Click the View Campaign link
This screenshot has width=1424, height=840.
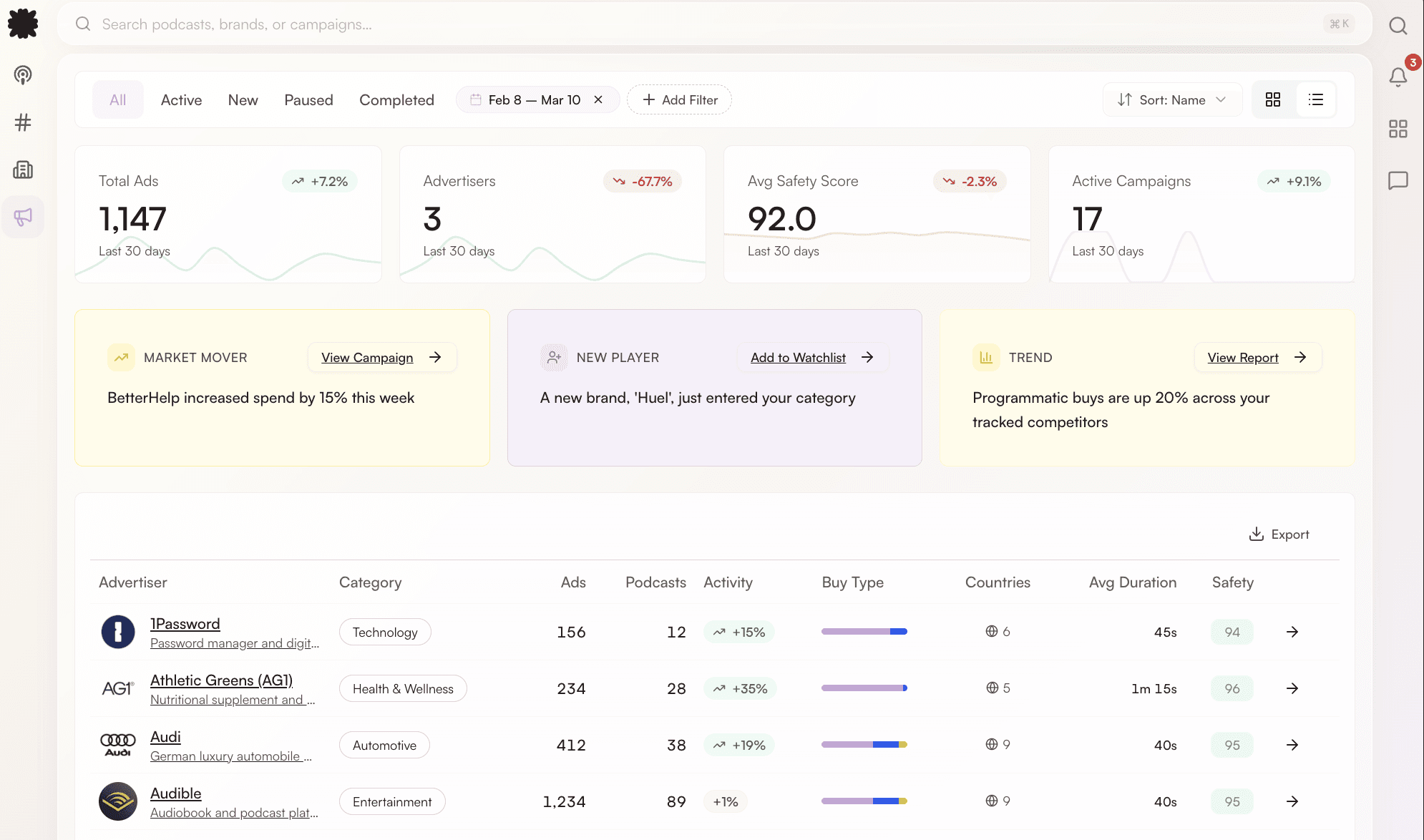click(x=367, y=358)
